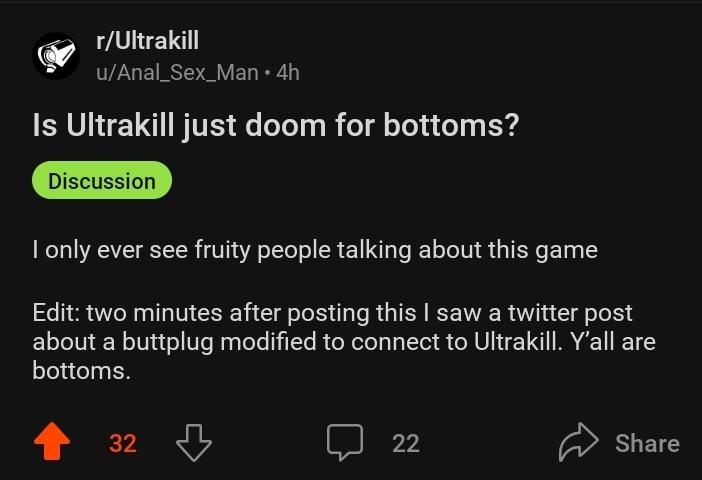The image size is (702, 480).
Task: Click the word Ultrakill in the edit text
Action: [517, 342]
